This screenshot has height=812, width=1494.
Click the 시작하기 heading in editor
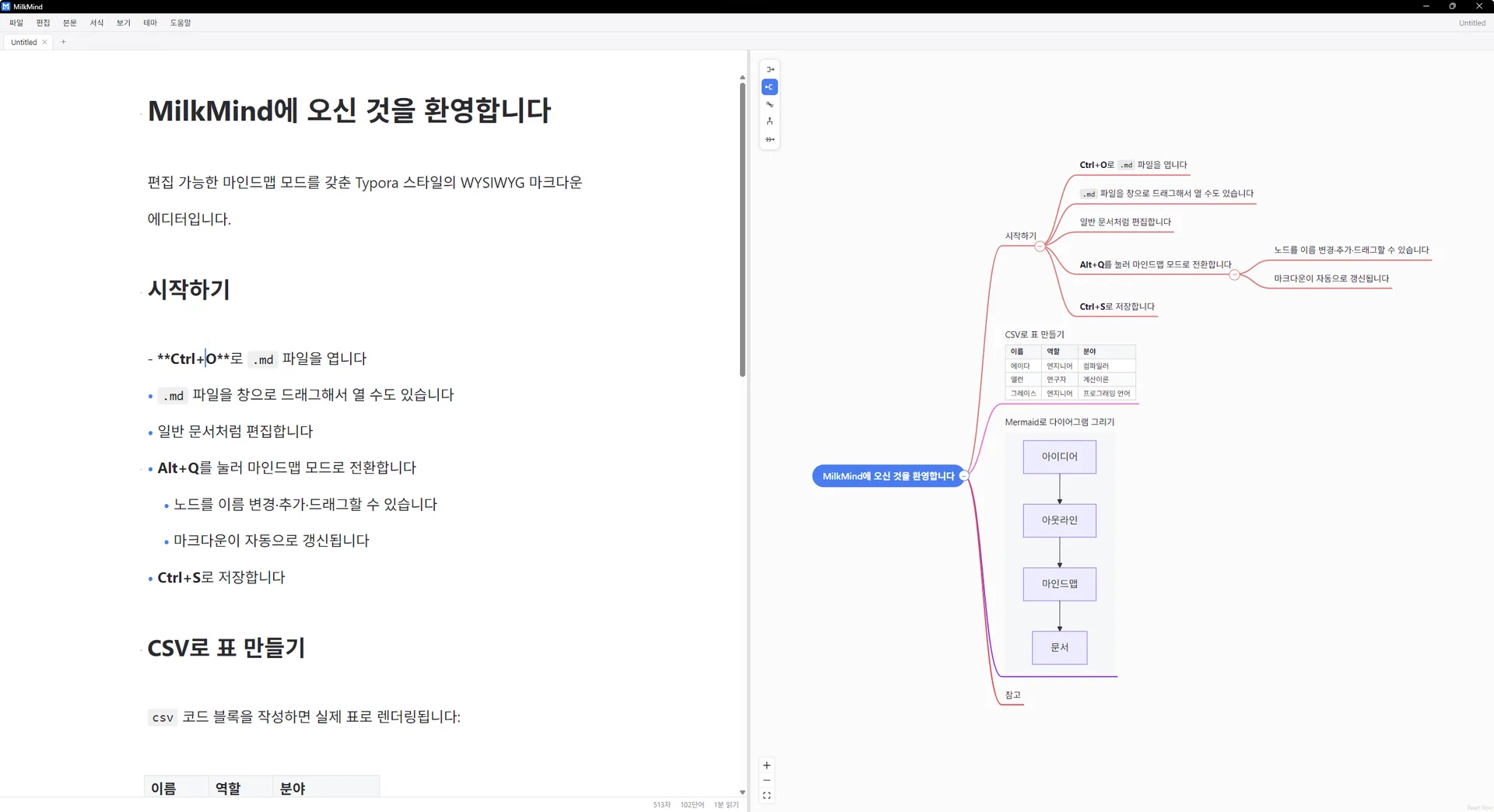click(x=189, y=289)
